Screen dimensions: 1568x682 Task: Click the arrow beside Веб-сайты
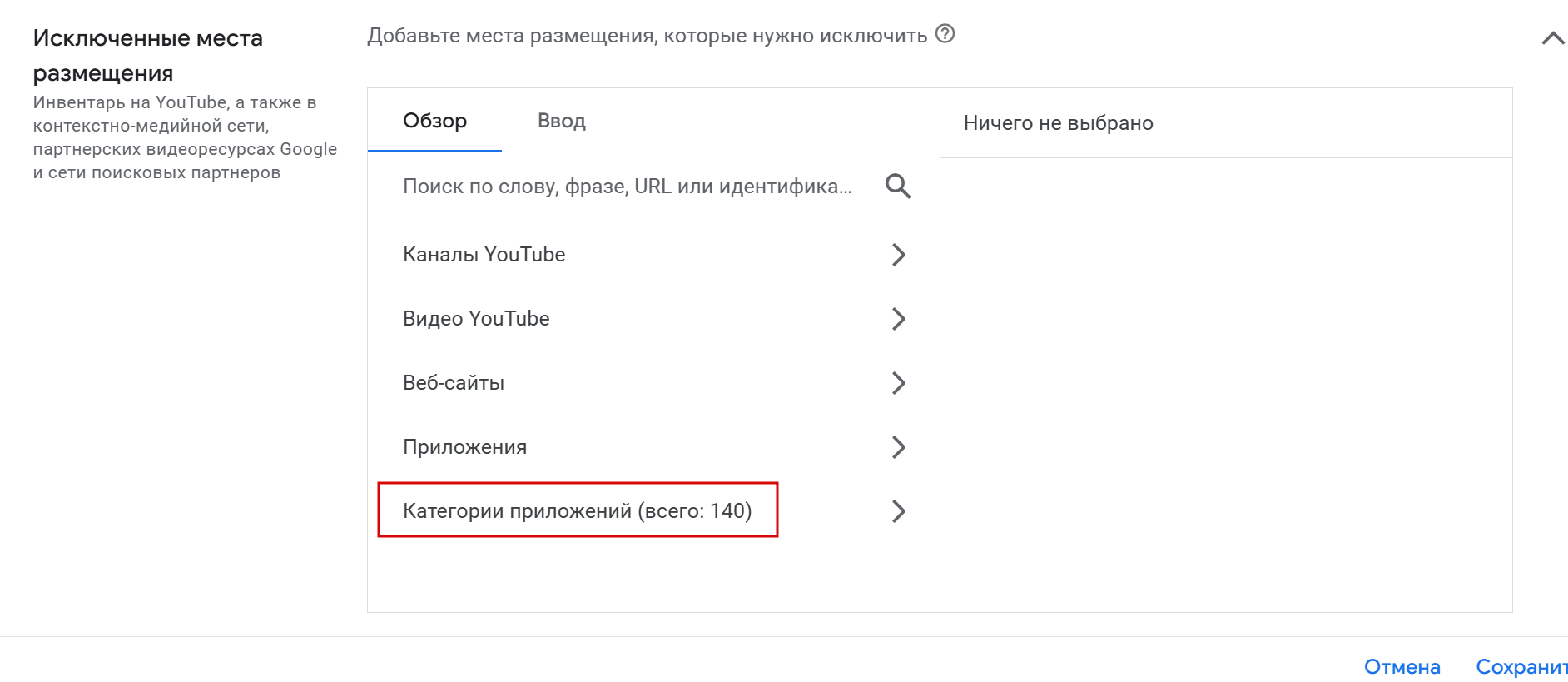898,383
